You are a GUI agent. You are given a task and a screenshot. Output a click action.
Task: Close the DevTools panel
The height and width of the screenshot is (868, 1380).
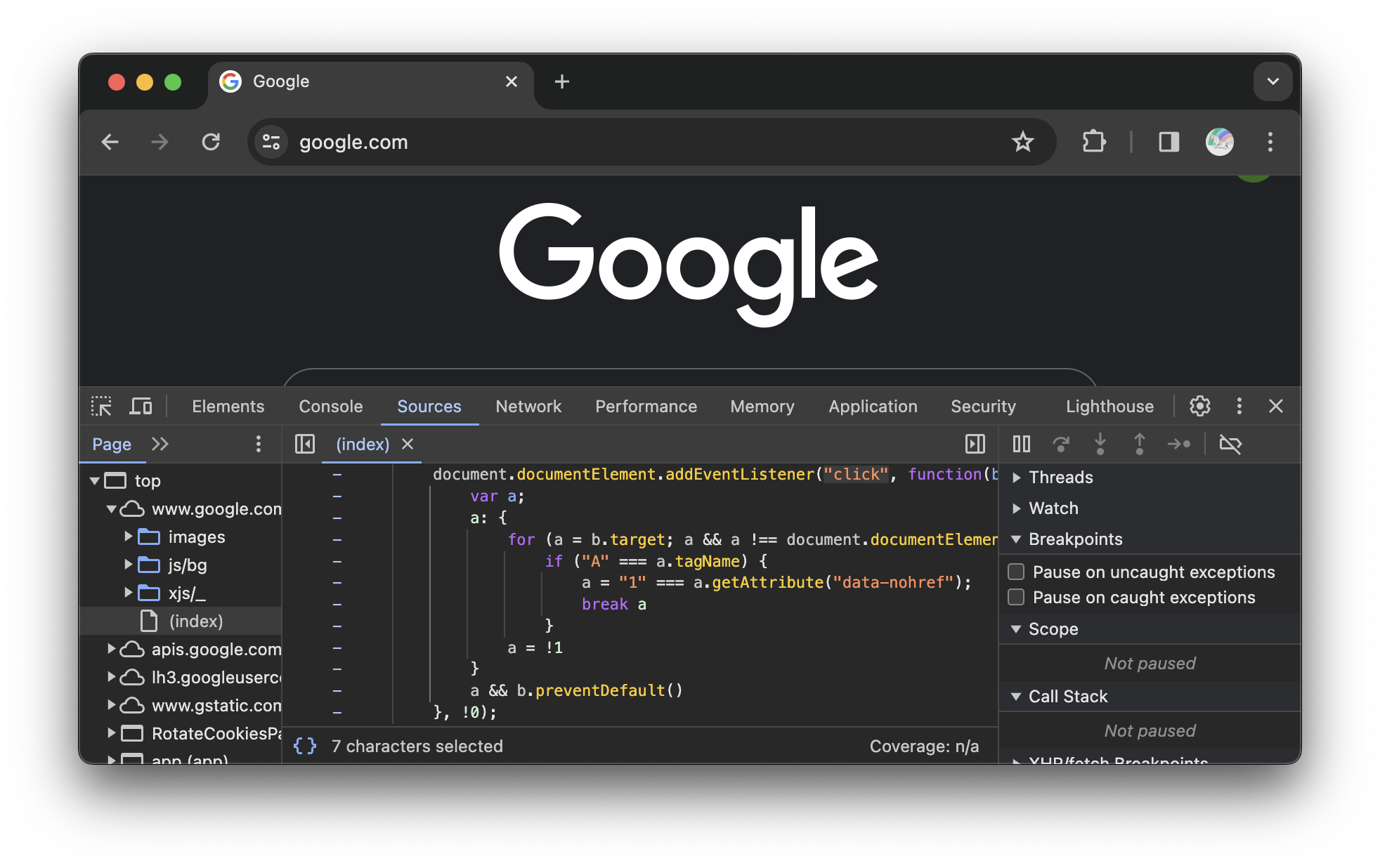1276,406
